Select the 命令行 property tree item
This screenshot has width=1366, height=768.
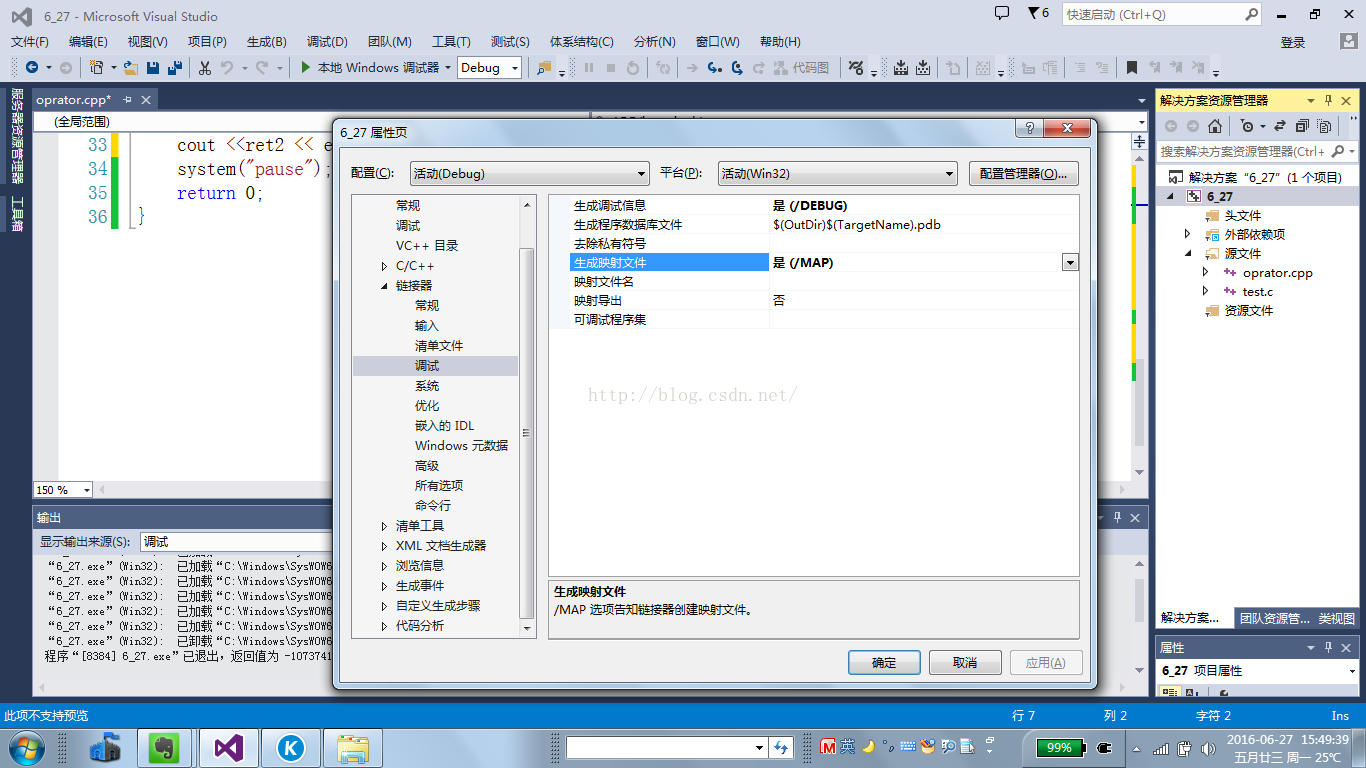(x=433, y=506)
